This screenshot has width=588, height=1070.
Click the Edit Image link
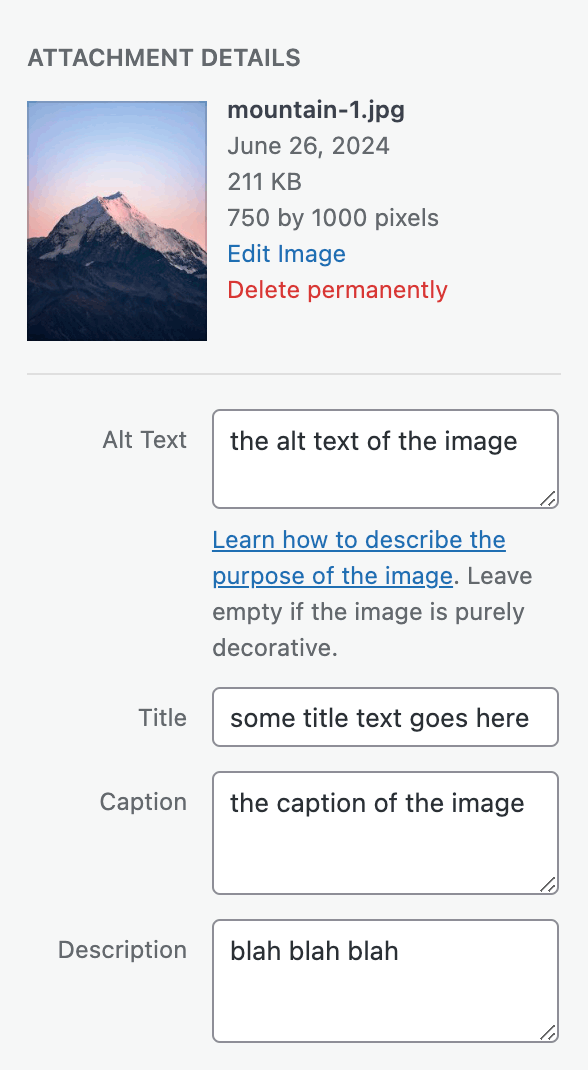[287, 253]
